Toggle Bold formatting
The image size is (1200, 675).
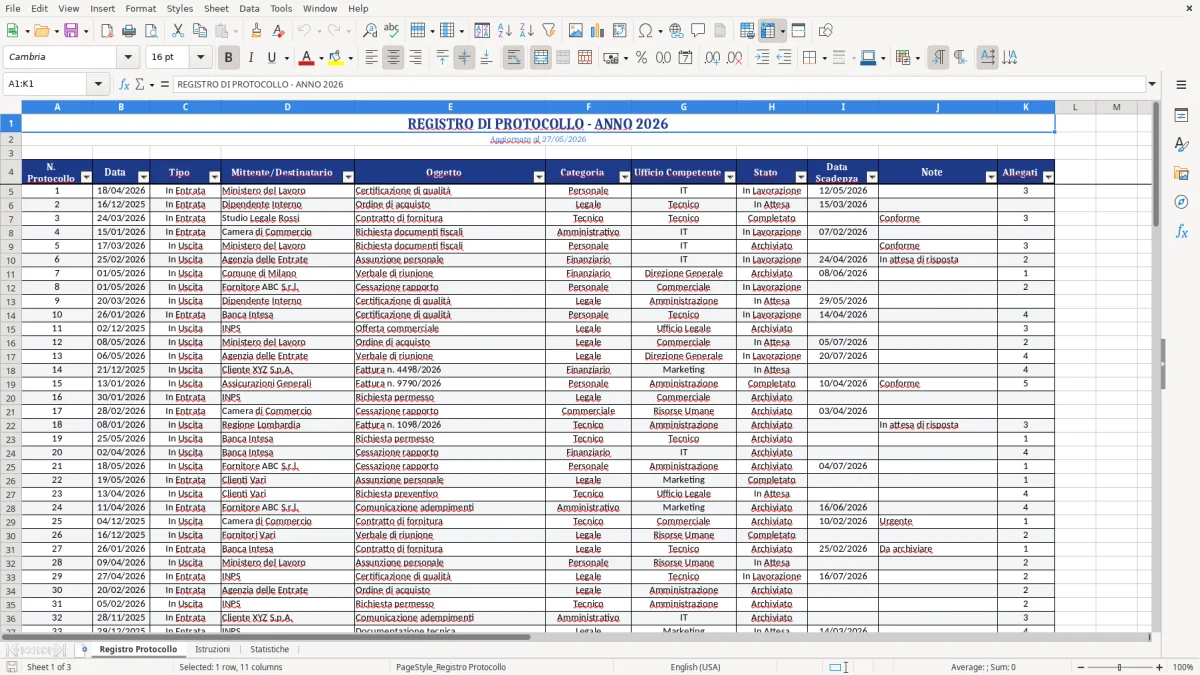click(228, 58)
